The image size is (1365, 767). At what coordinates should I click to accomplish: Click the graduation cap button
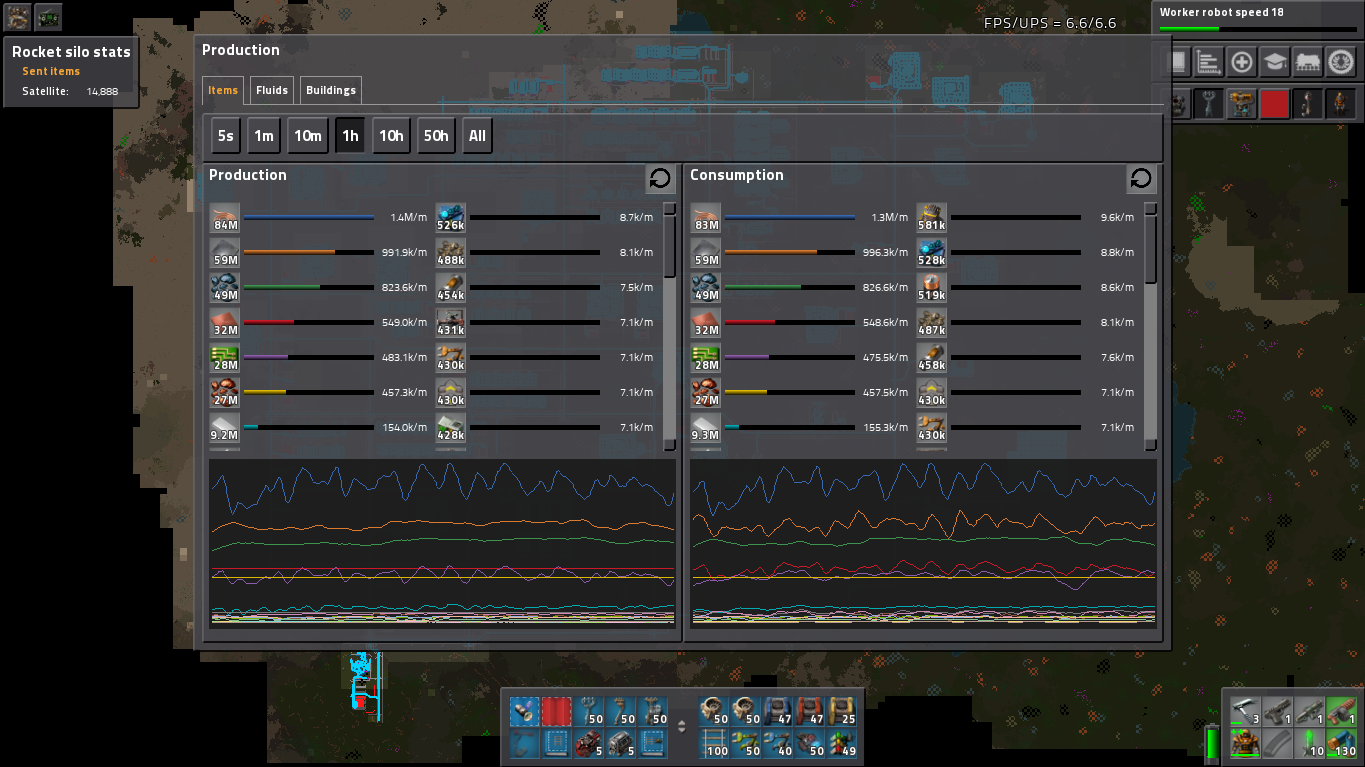coord(1274,62)
